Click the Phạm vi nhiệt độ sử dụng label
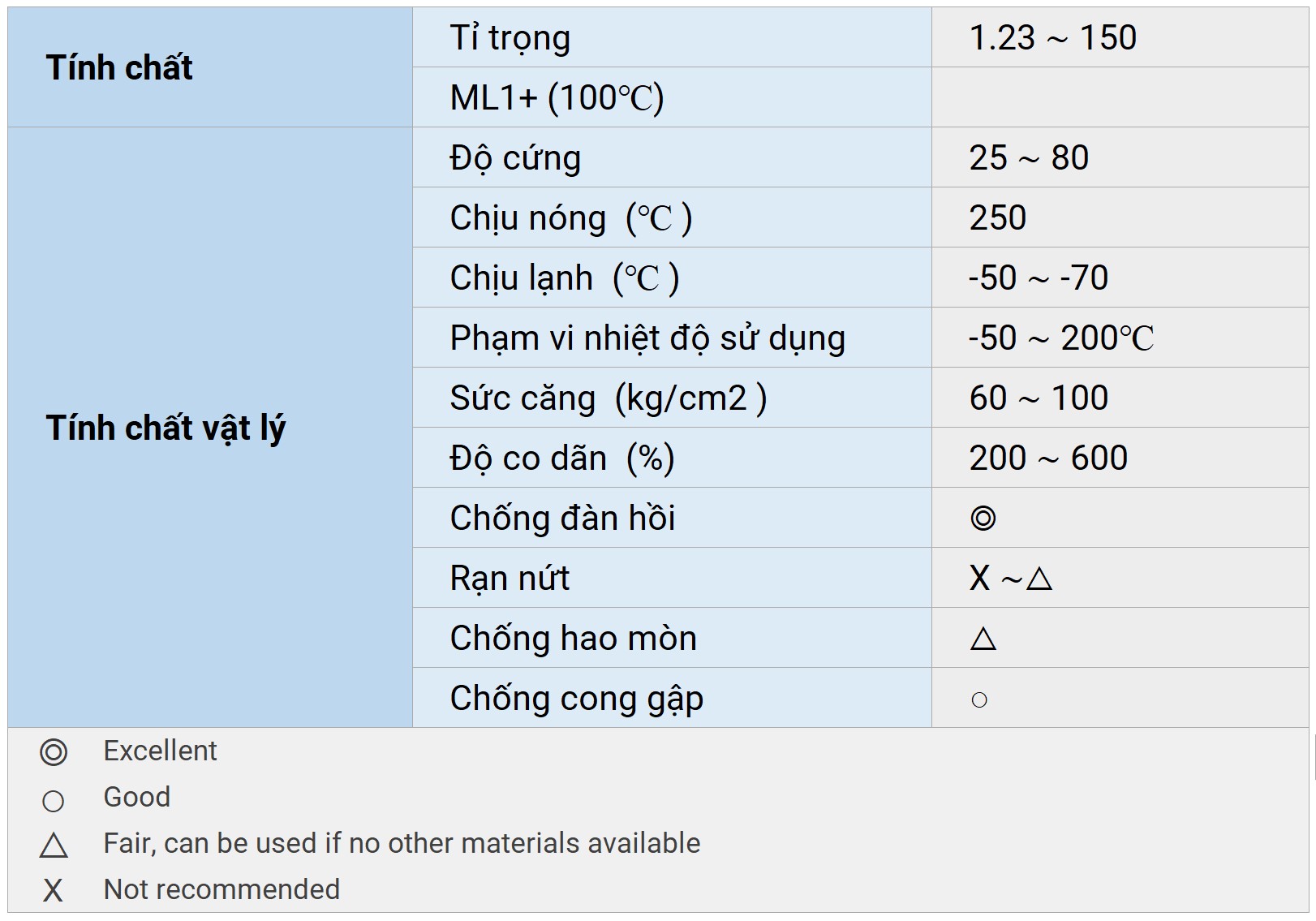Viewport: 1316px width, 921px height. (x=647, y=338)
